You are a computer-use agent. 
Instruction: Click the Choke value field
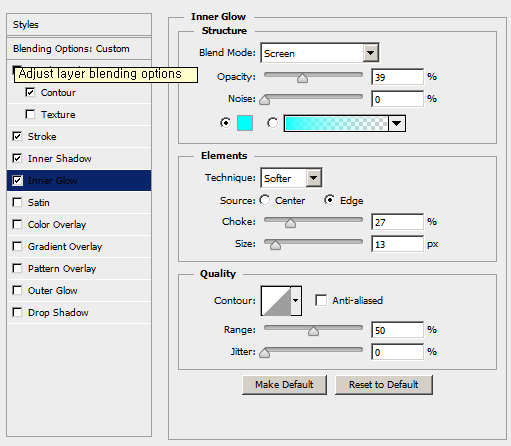(x=397, y=222)
